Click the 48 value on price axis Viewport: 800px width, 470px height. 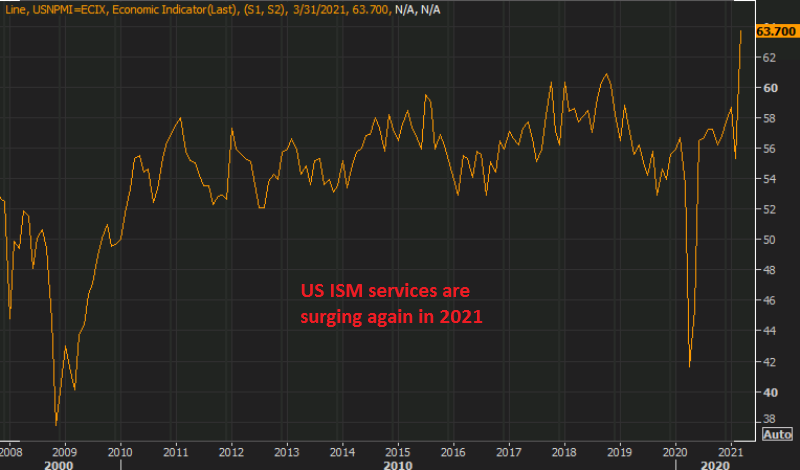(769, 270)
